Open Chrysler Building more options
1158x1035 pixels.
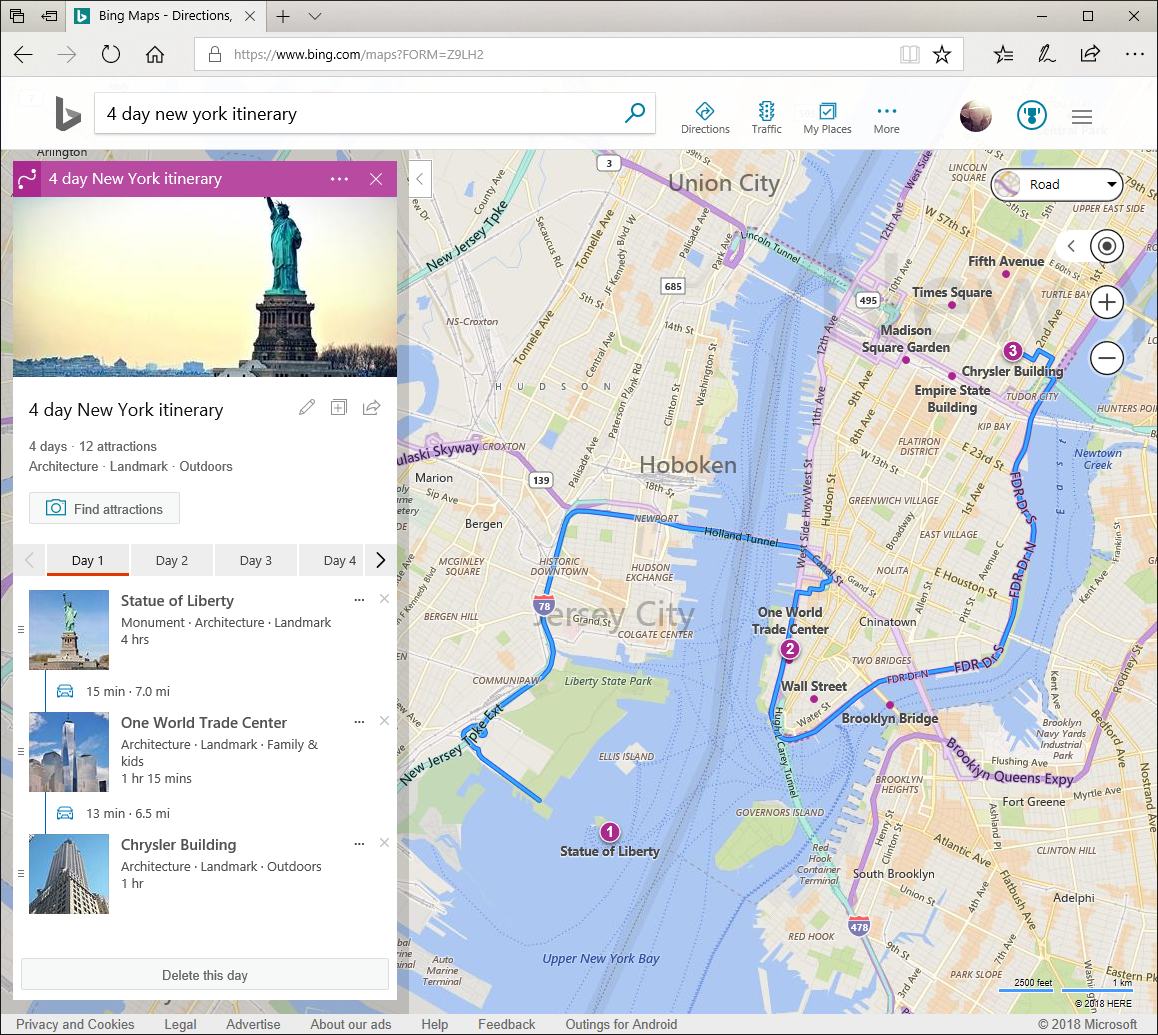point(359,844)
